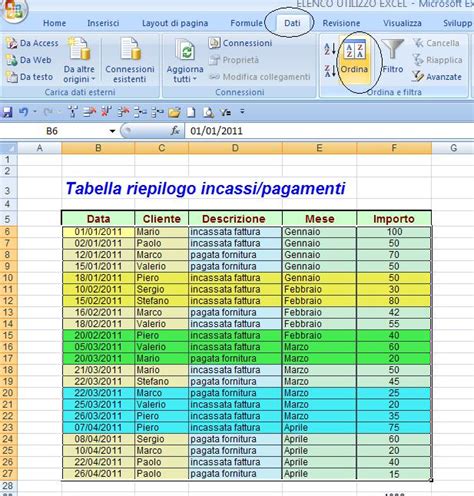Click Modifica collegamenti
Image resolution: width=474 pixels, height=496 pixels.
[260, 77]
